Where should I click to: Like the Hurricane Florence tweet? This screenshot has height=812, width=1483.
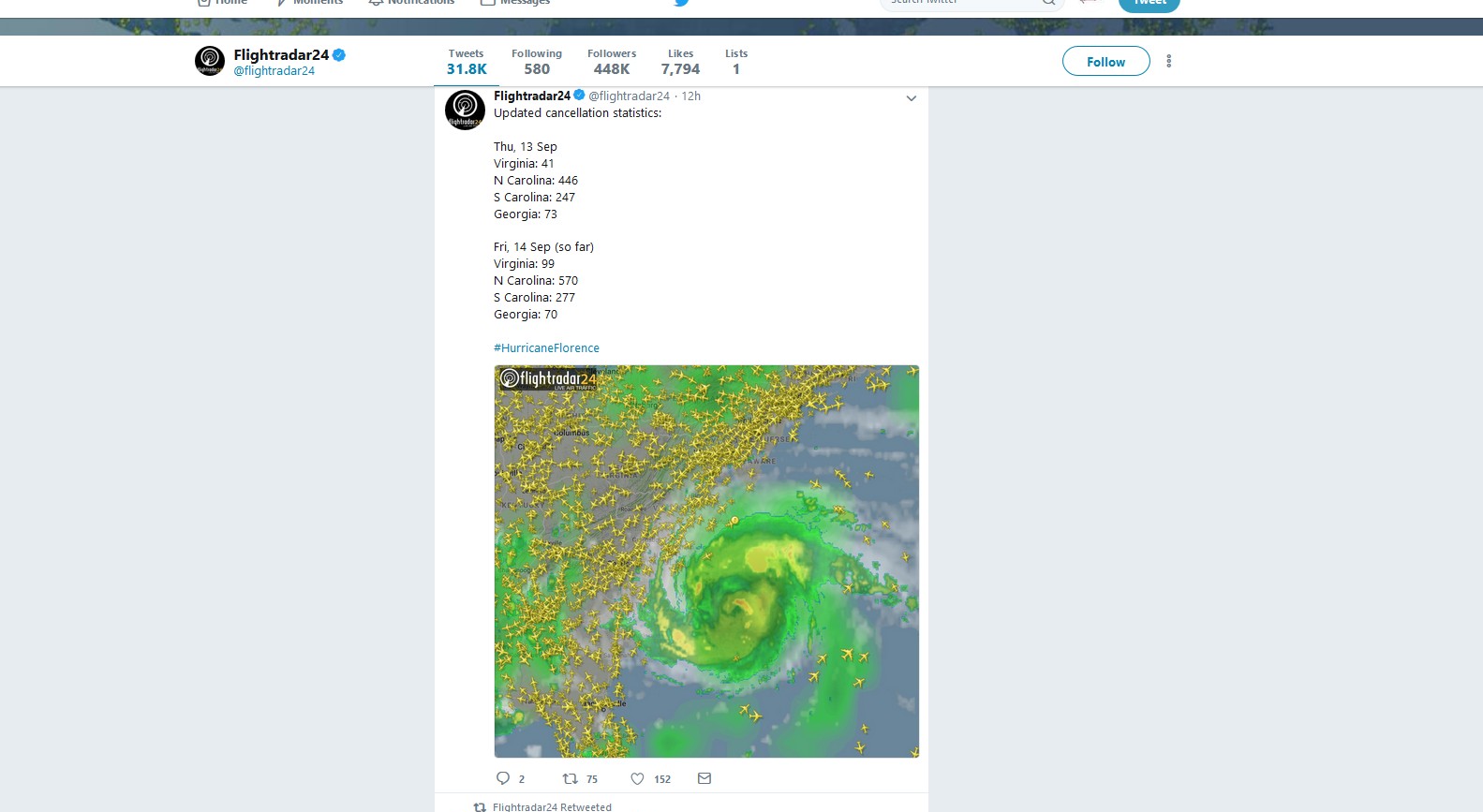(637, 778)
